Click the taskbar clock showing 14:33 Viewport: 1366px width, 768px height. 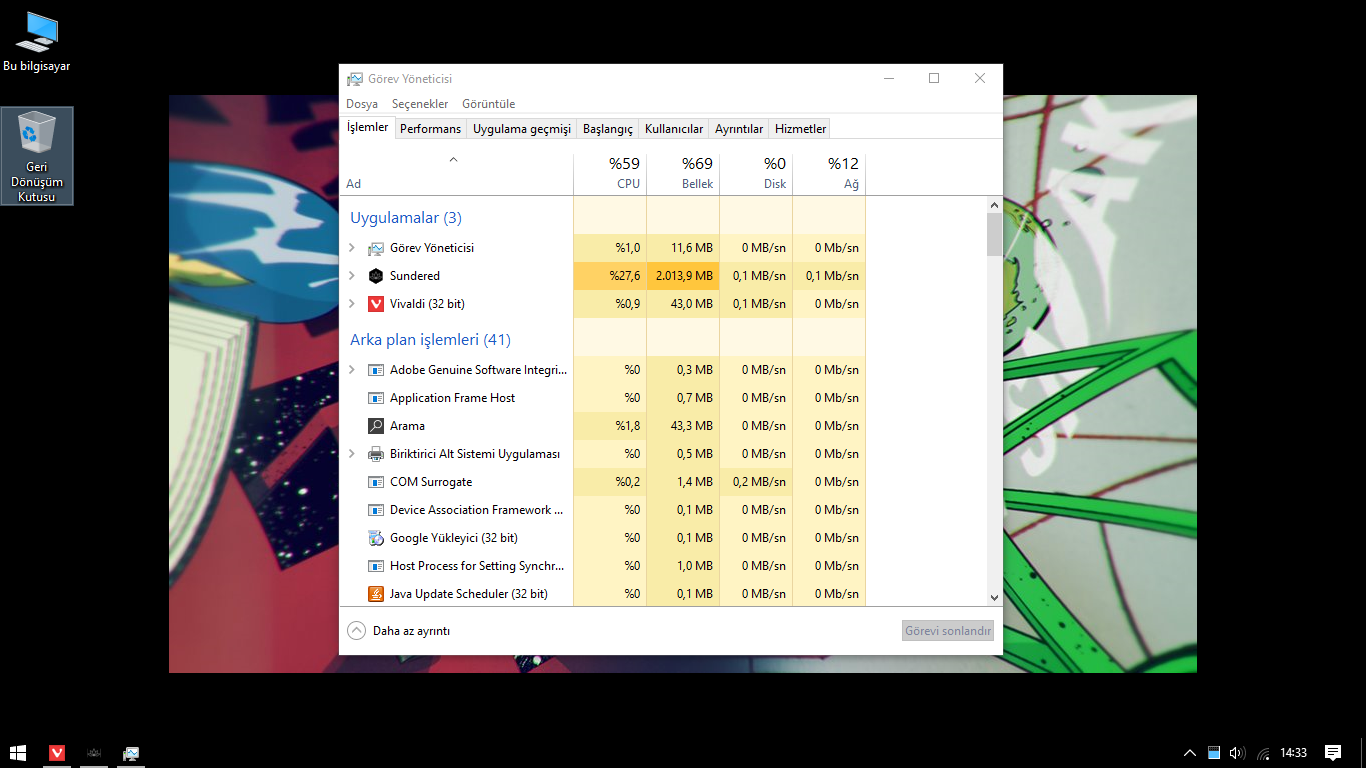[1294, 753]
